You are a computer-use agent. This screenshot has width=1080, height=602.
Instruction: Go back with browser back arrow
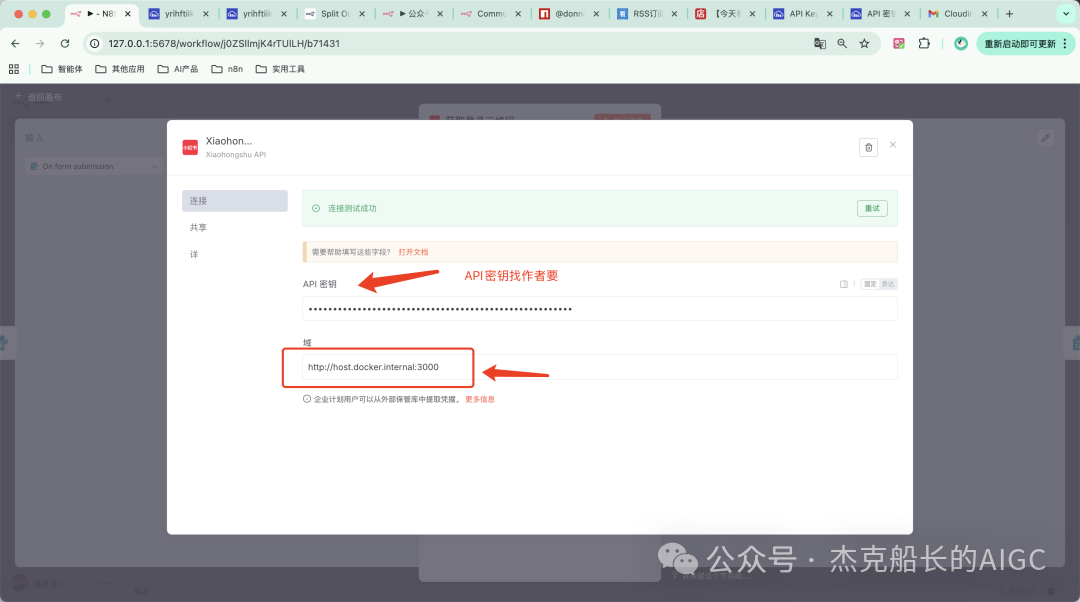15,43
